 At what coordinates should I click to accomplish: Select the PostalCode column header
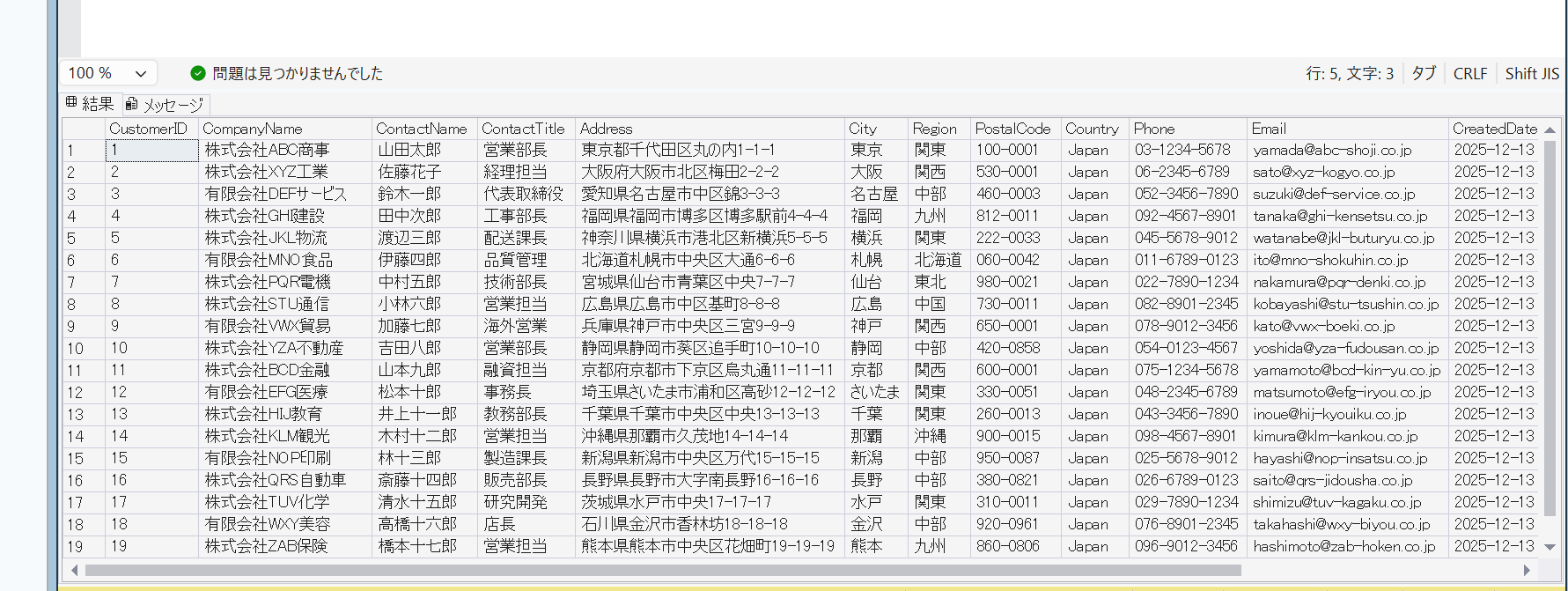coord(1015,129)
